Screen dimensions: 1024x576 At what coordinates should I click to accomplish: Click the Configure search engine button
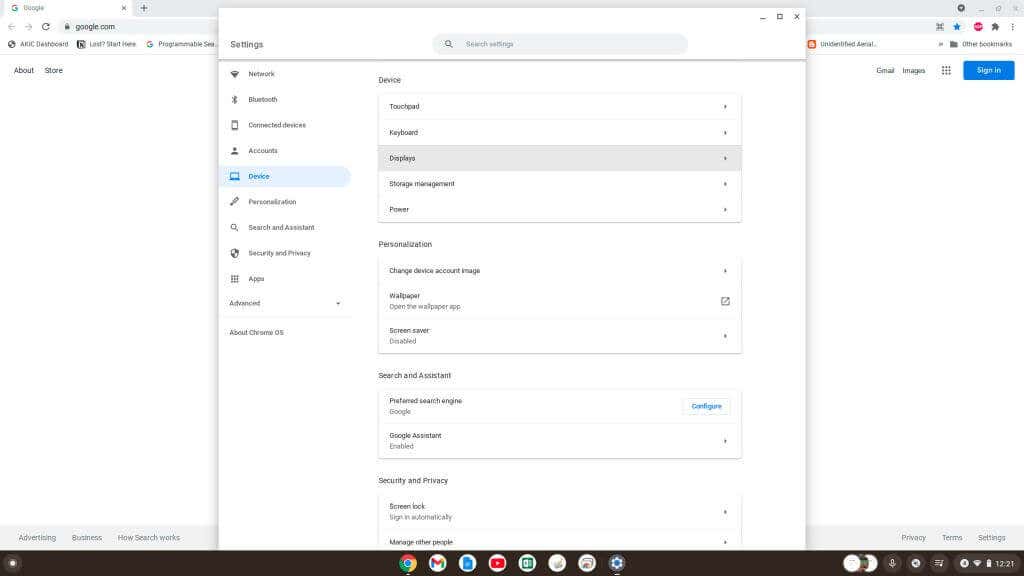(706, 406)
